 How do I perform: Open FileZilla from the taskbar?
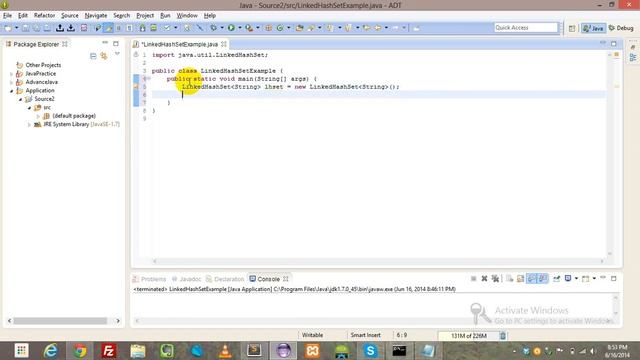109,351
